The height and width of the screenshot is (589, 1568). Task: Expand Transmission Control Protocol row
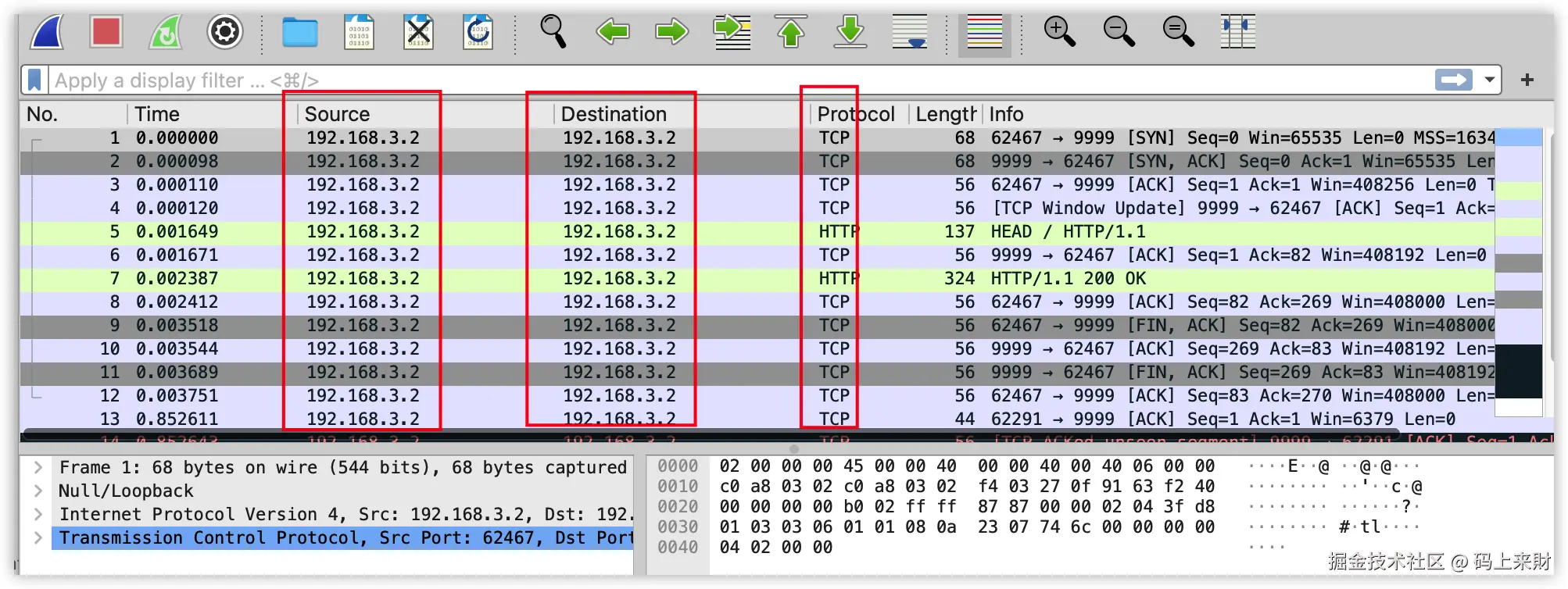(x=38, y=537)
